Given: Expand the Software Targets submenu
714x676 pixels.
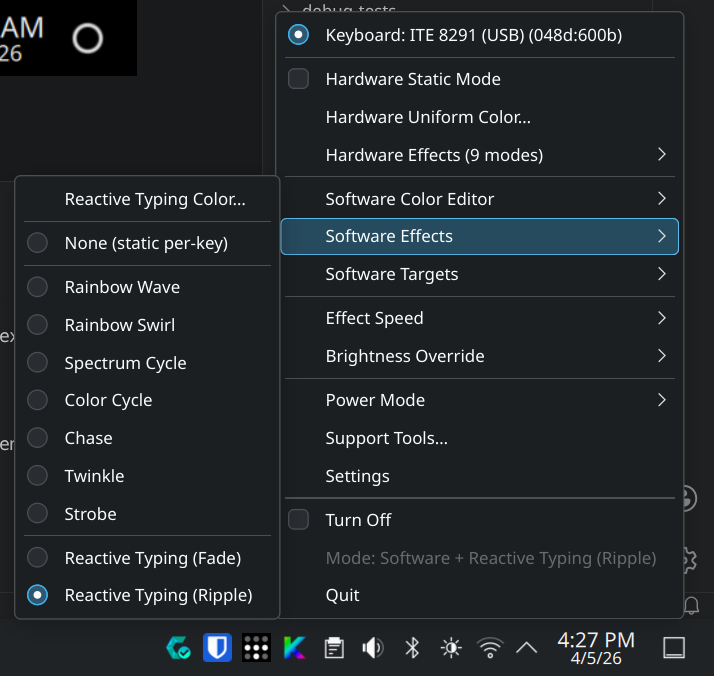Looking at the screenshot, I should pyautogui.click(x=479, y=274).
